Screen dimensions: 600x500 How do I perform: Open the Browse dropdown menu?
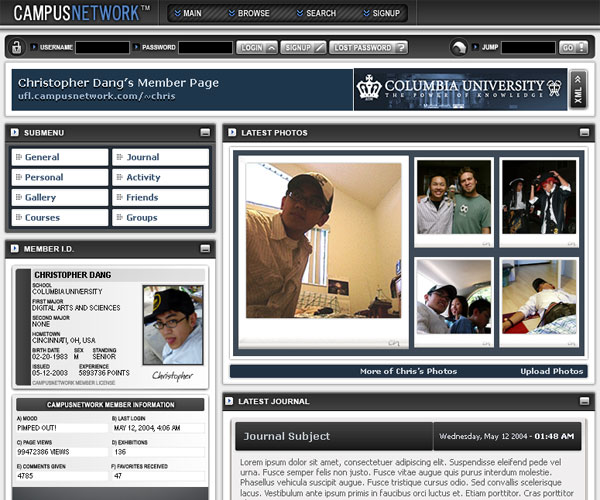point(248,14)
